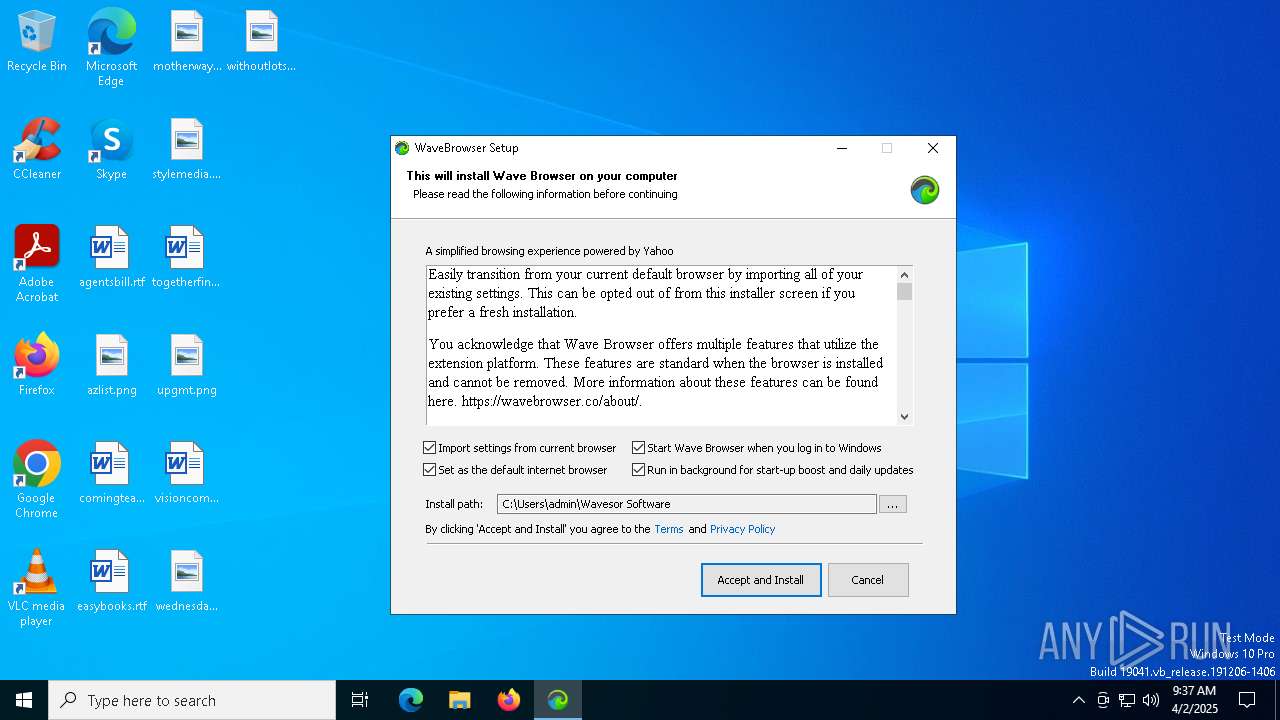1280x720 pixels.
Task: Open the Action Center notifications
Action: (1247, 700)
